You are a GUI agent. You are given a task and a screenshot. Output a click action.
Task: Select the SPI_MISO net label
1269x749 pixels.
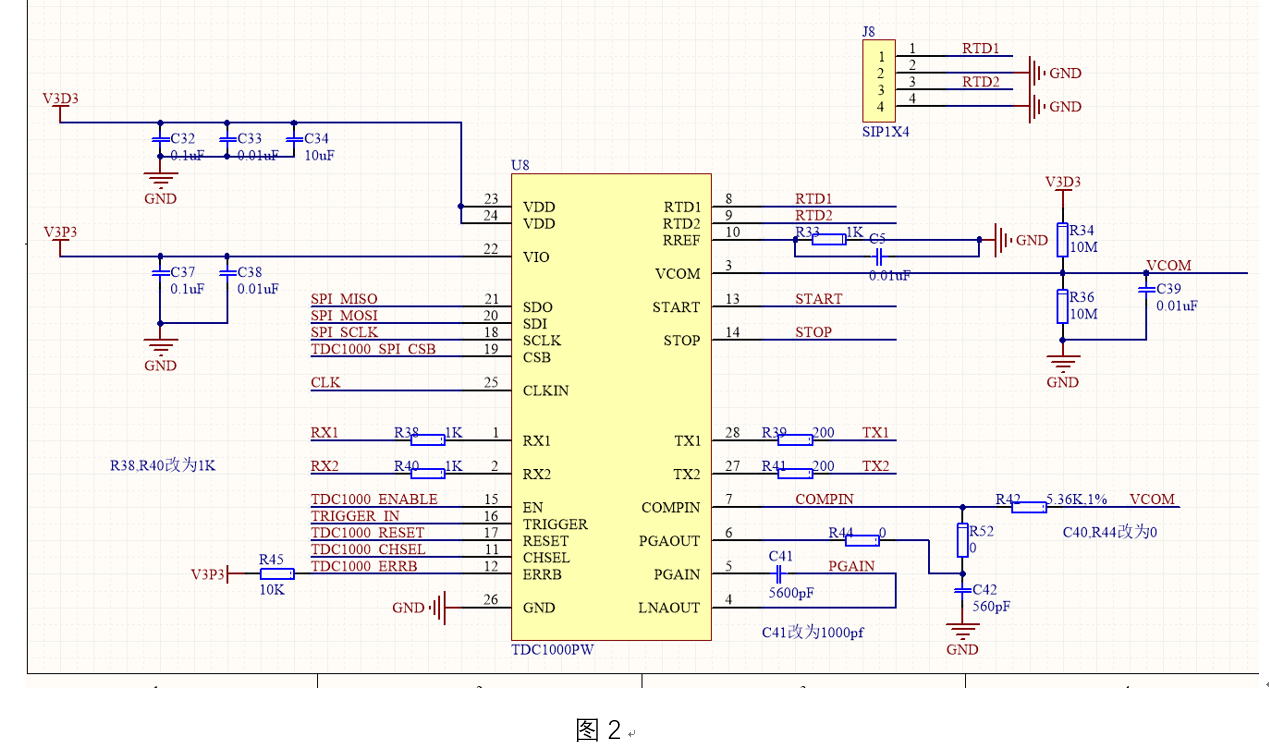[344, 299]
